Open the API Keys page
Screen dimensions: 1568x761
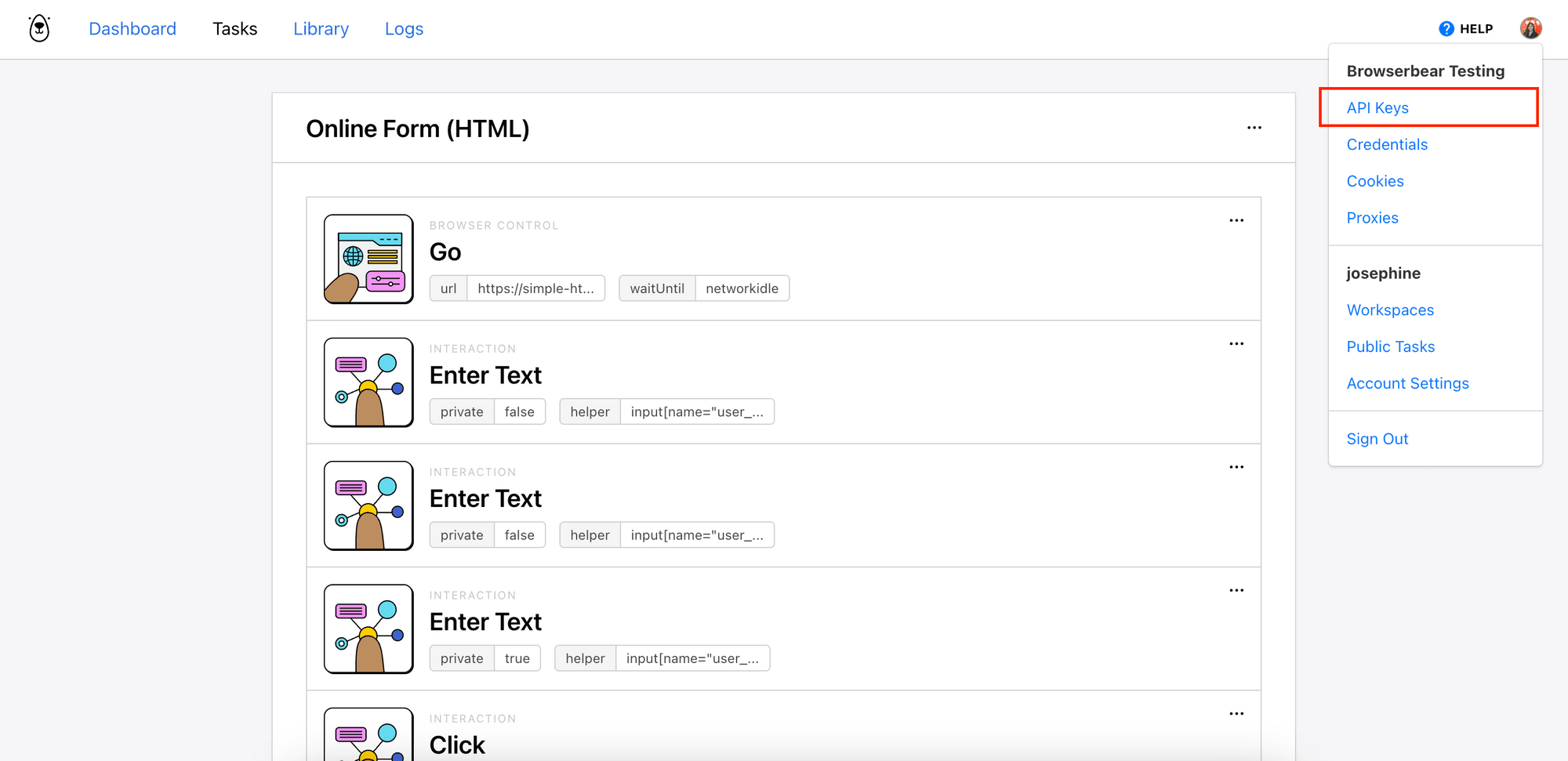(x=1377, y=107)
